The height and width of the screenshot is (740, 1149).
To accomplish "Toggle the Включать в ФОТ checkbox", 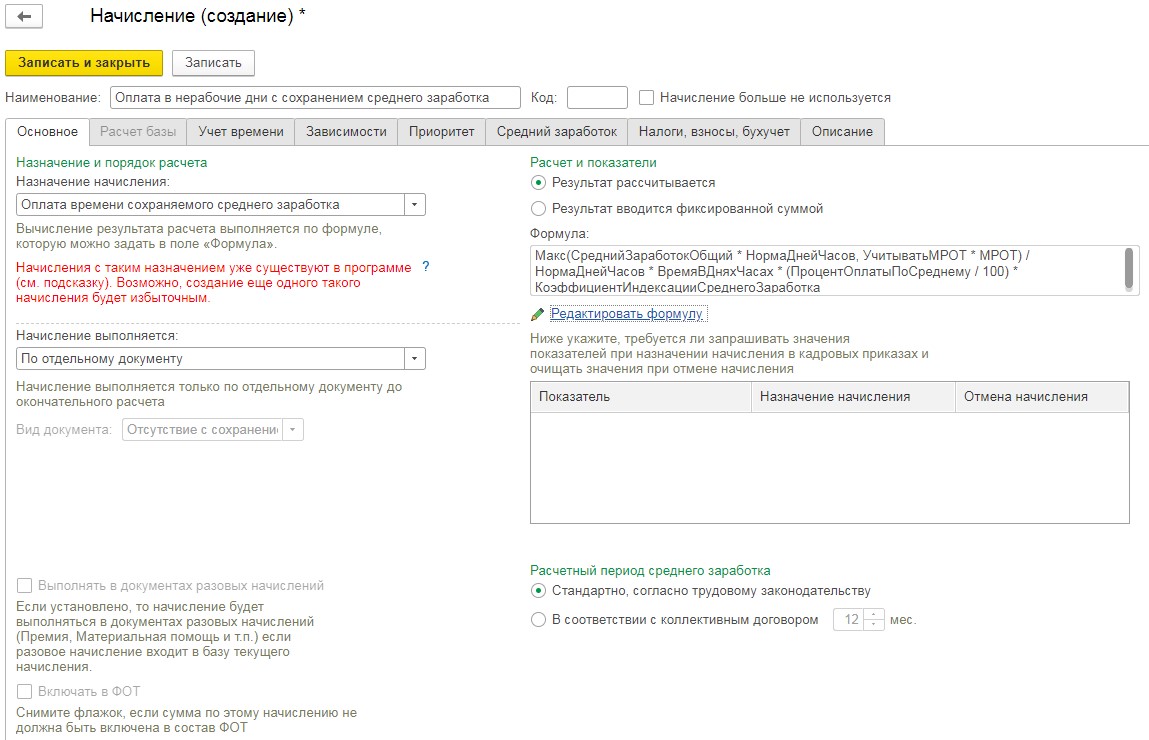I will (x=24, y=691).
